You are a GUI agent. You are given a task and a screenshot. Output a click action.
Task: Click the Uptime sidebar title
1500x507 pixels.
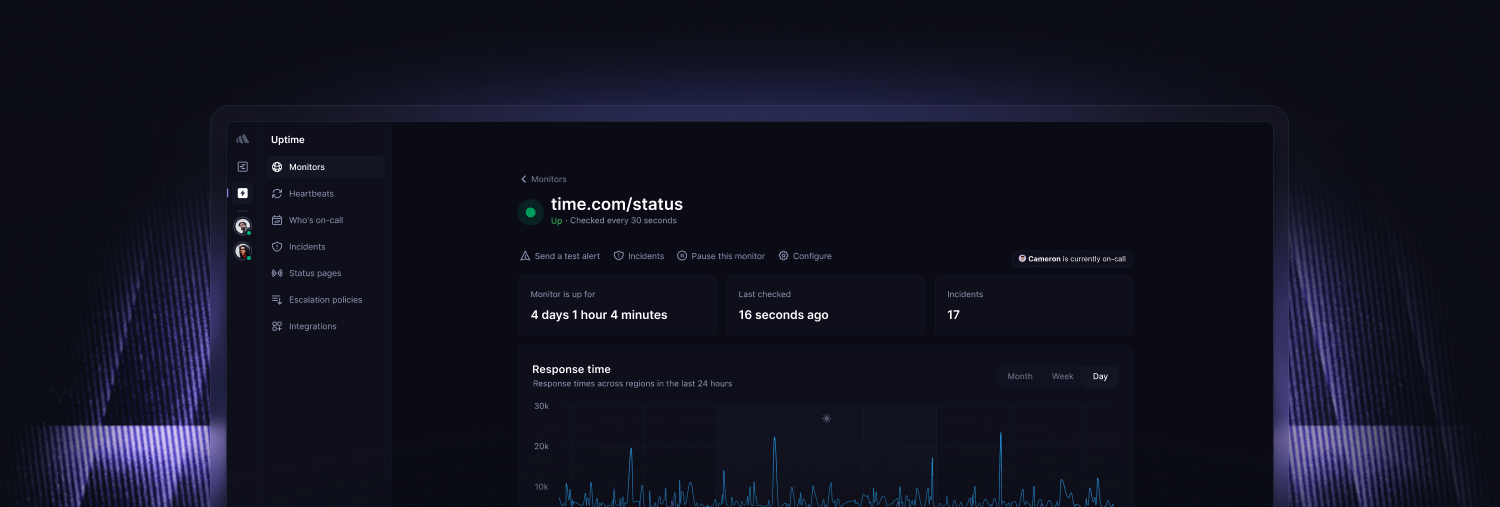[288, 140]
